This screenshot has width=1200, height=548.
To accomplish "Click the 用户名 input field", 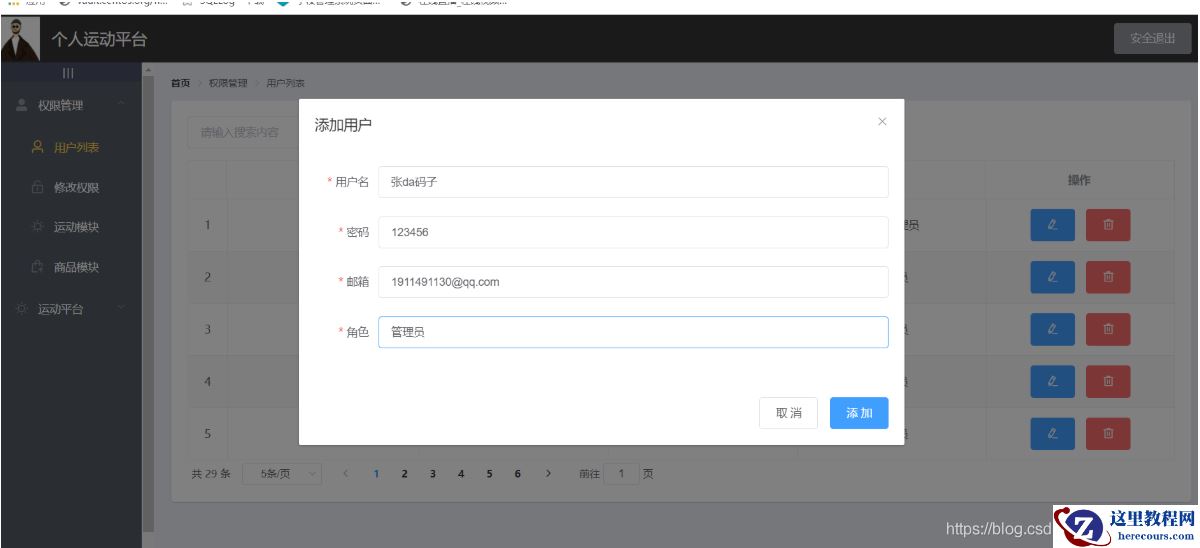I will point(633,182).
